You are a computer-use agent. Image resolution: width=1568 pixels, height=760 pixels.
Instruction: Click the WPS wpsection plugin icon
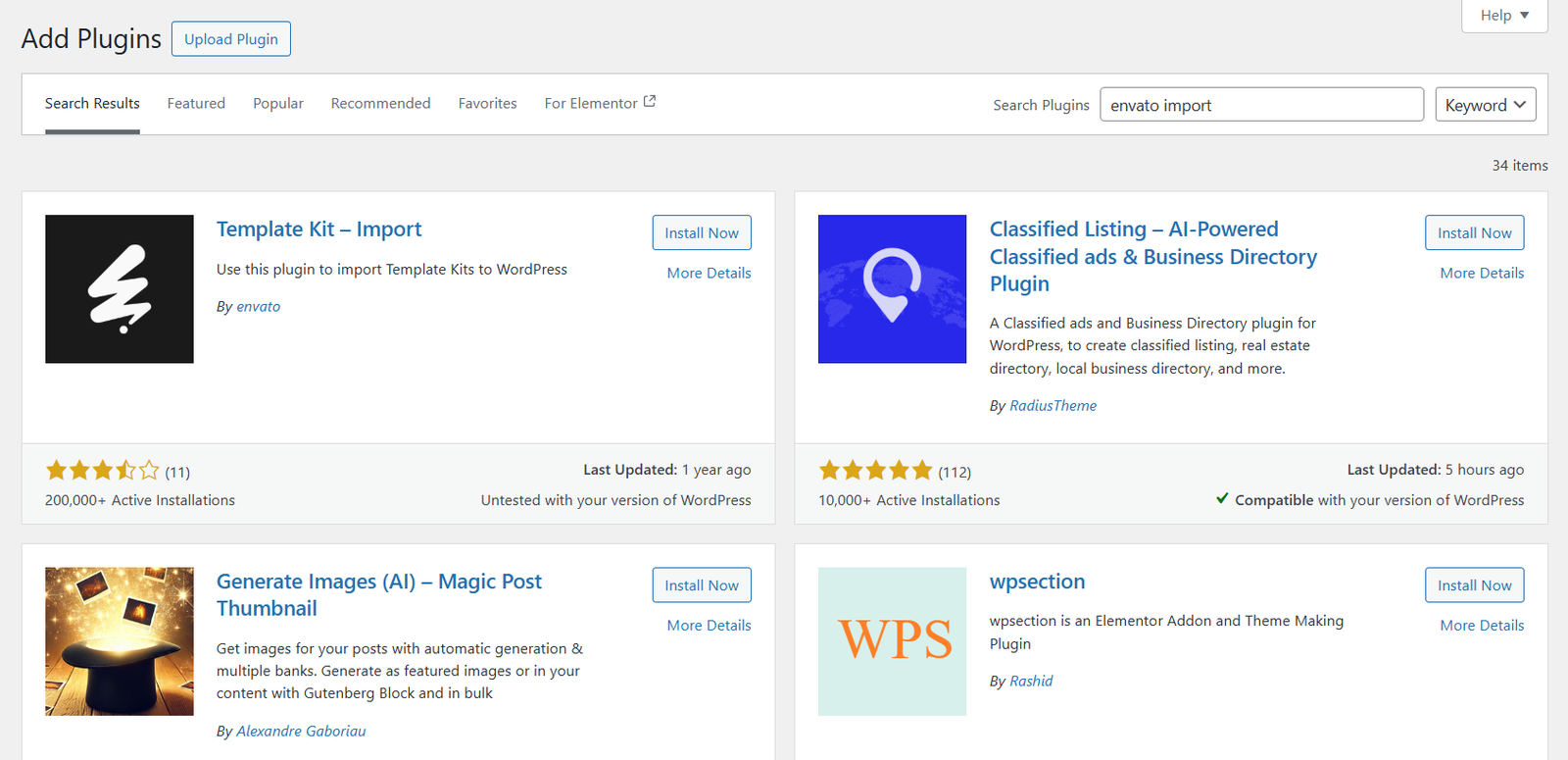coord(892,641)
